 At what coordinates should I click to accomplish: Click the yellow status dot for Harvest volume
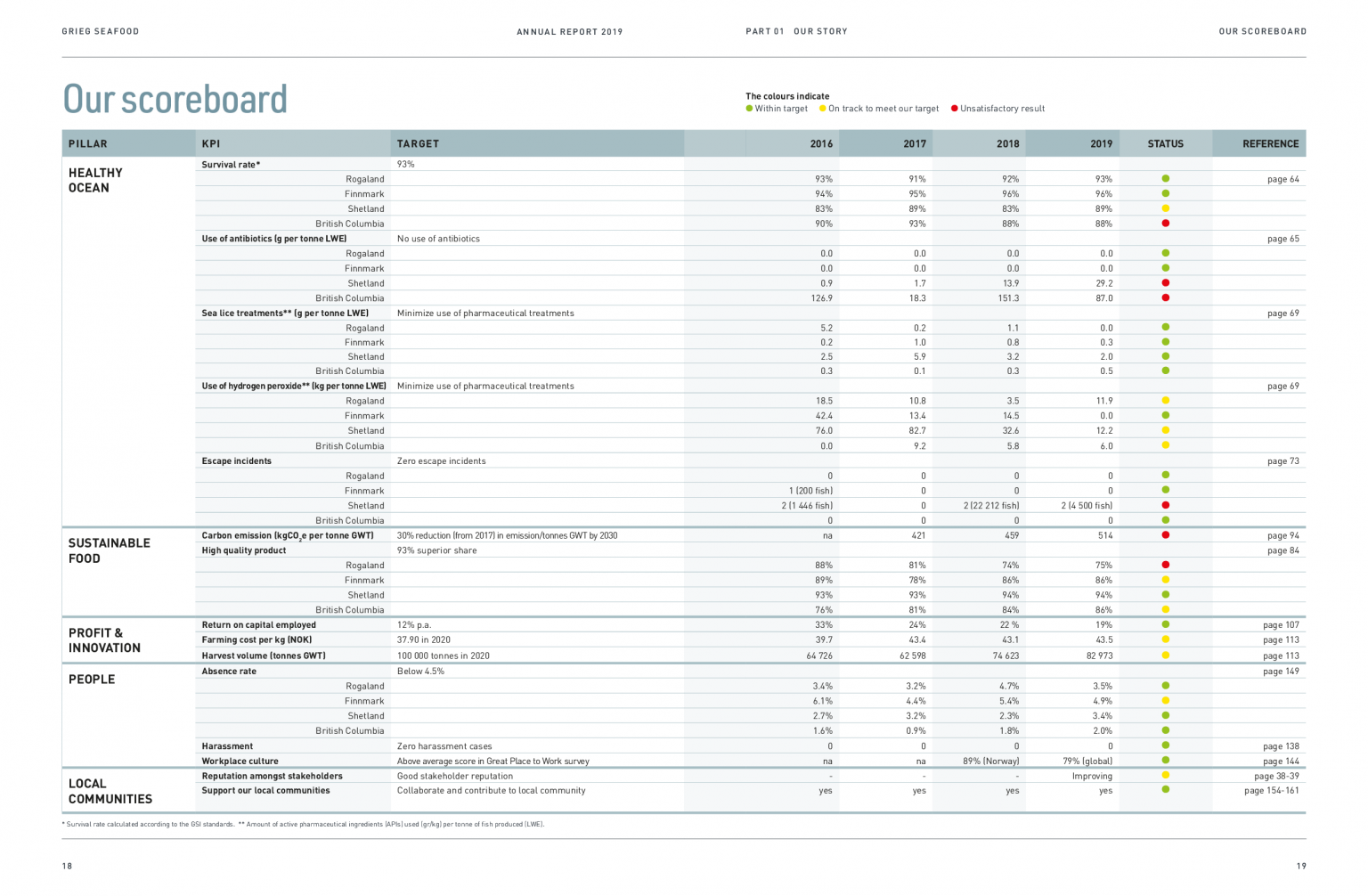(1167, 656)
